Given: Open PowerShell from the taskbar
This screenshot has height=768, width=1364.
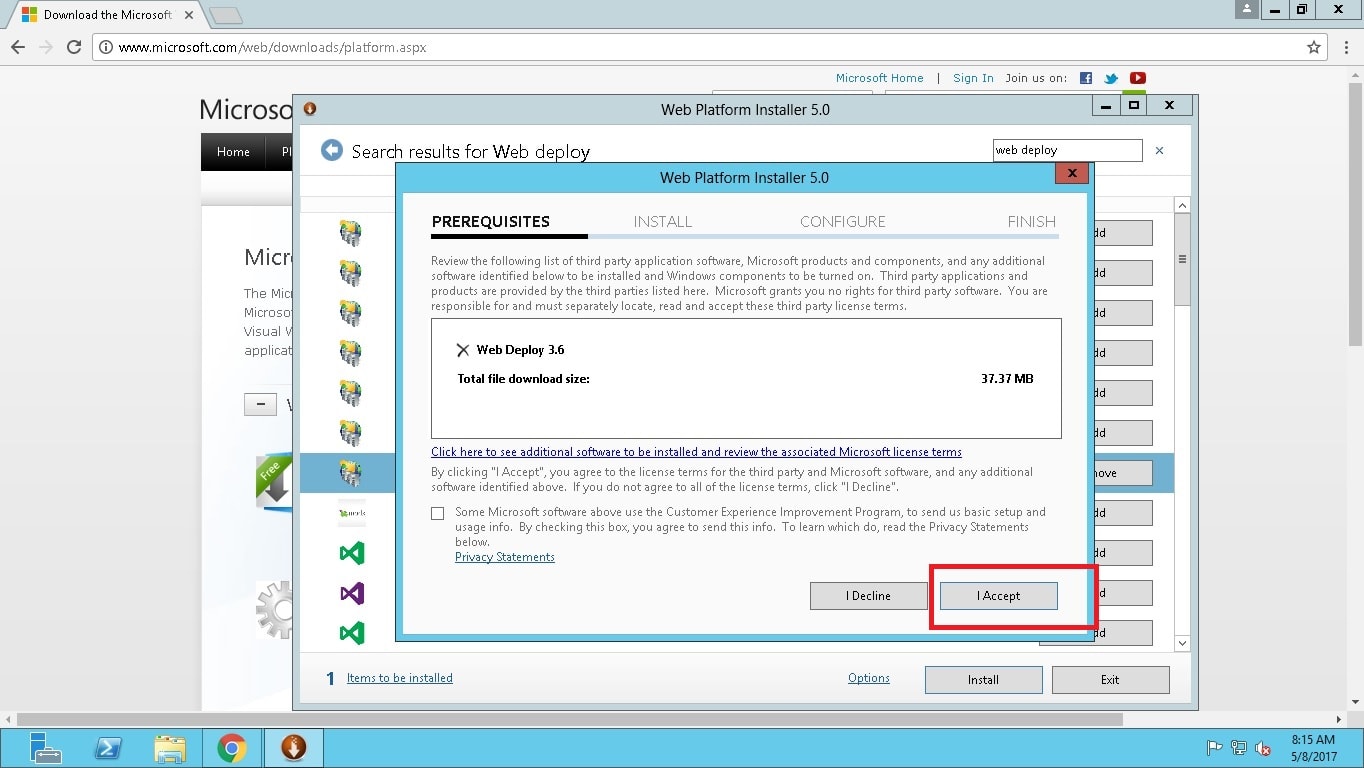Looking at the screenshot, I should click(108, 748).
